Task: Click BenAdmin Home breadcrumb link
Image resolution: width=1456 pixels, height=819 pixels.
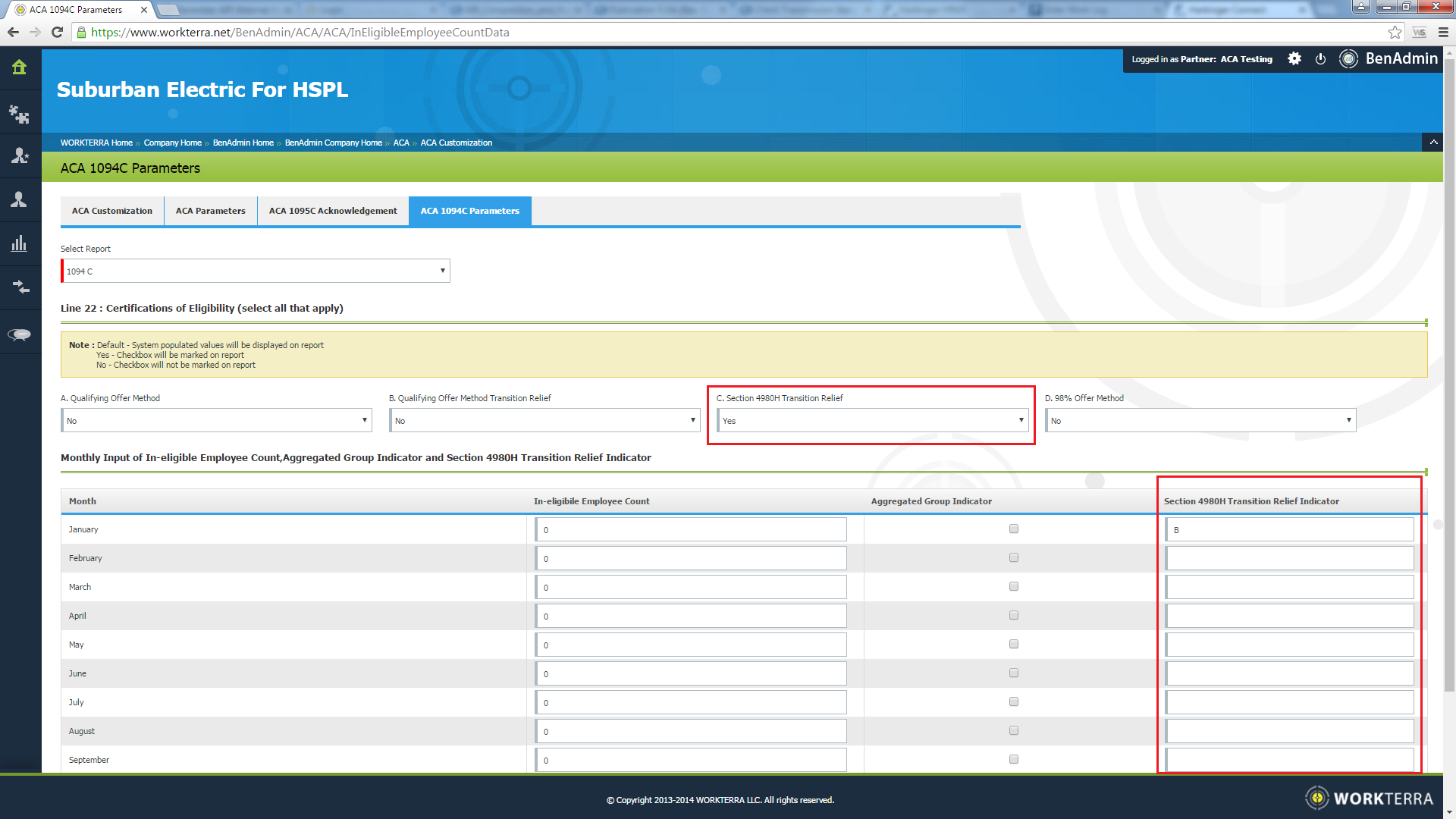Action: point(243,143)
